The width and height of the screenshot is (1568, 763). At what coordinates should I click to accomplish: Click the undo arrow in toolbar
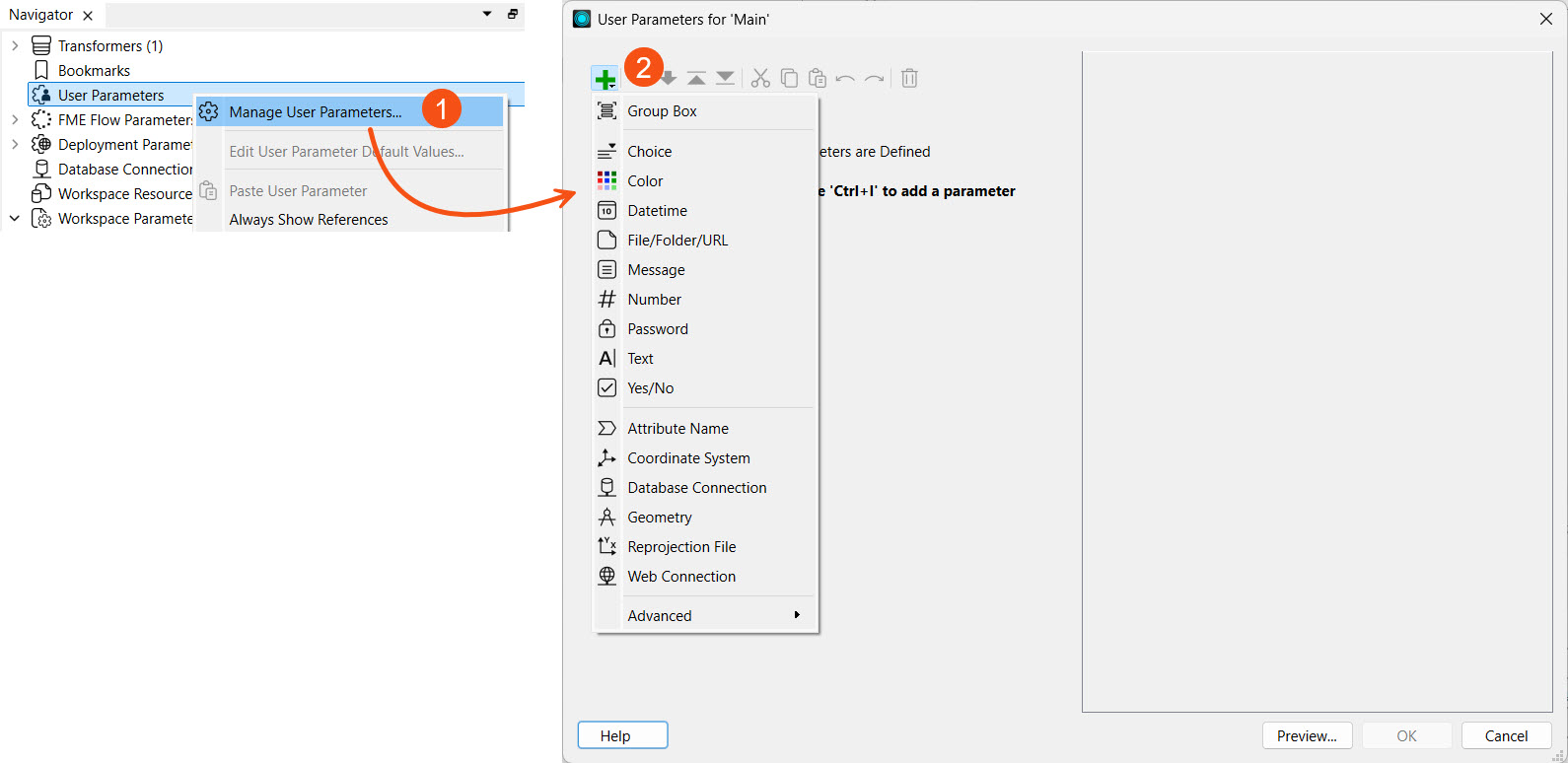pos(845,79)
